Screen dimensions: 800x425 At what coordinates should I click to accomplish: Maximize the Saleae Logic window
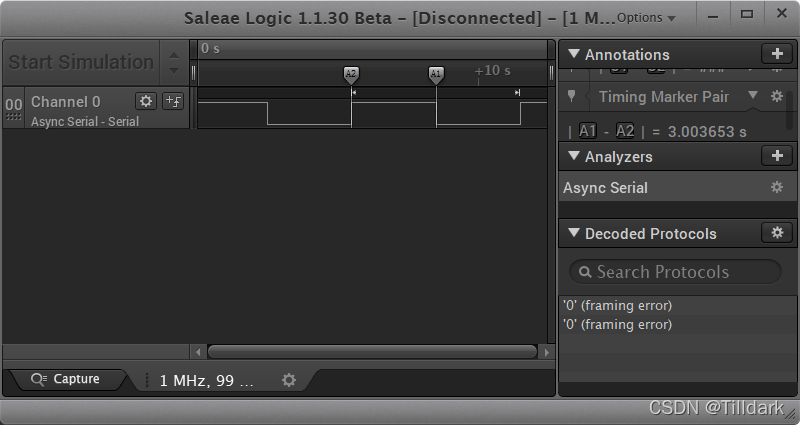tap(747, 14)
